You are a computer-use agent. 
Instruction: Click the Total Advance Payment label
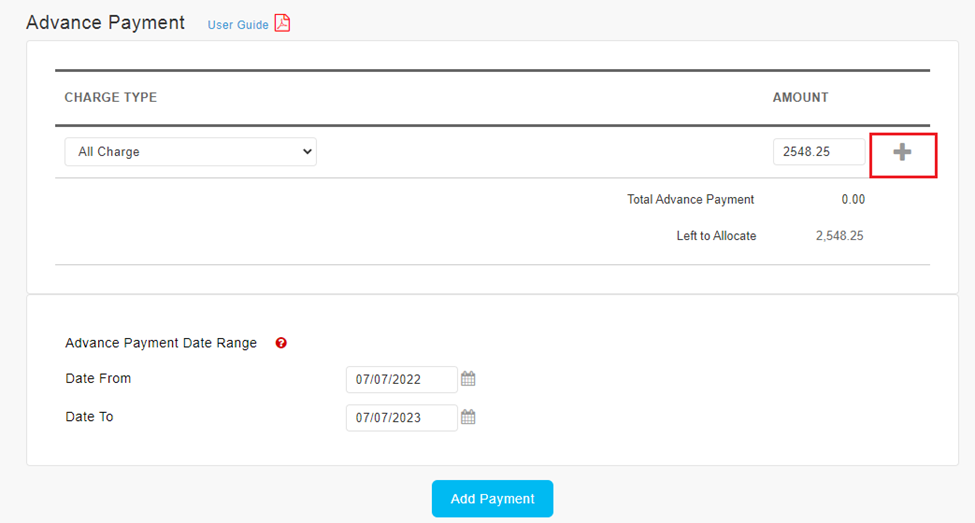coord(690,200)
